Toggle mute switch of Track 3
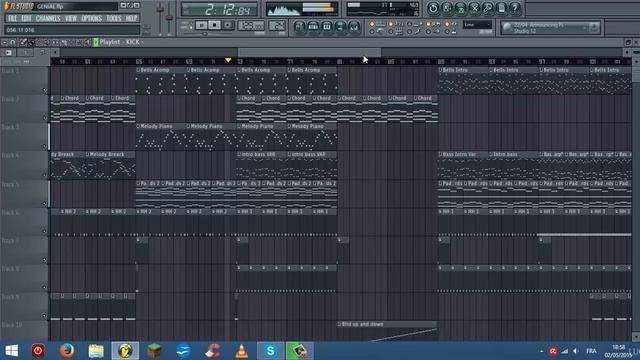The height and width of the screenshot is (360, 640). click(44, 146)
